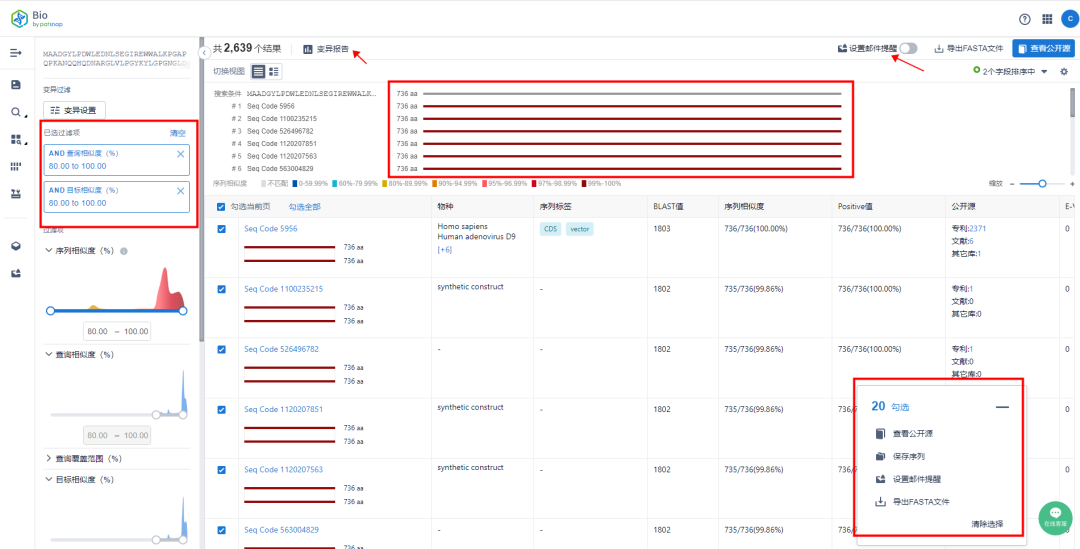Minimize the 20 勾选 selection popup
Image resolution: width=1080 pixels, height=549 pixels.
[1001, 407]
